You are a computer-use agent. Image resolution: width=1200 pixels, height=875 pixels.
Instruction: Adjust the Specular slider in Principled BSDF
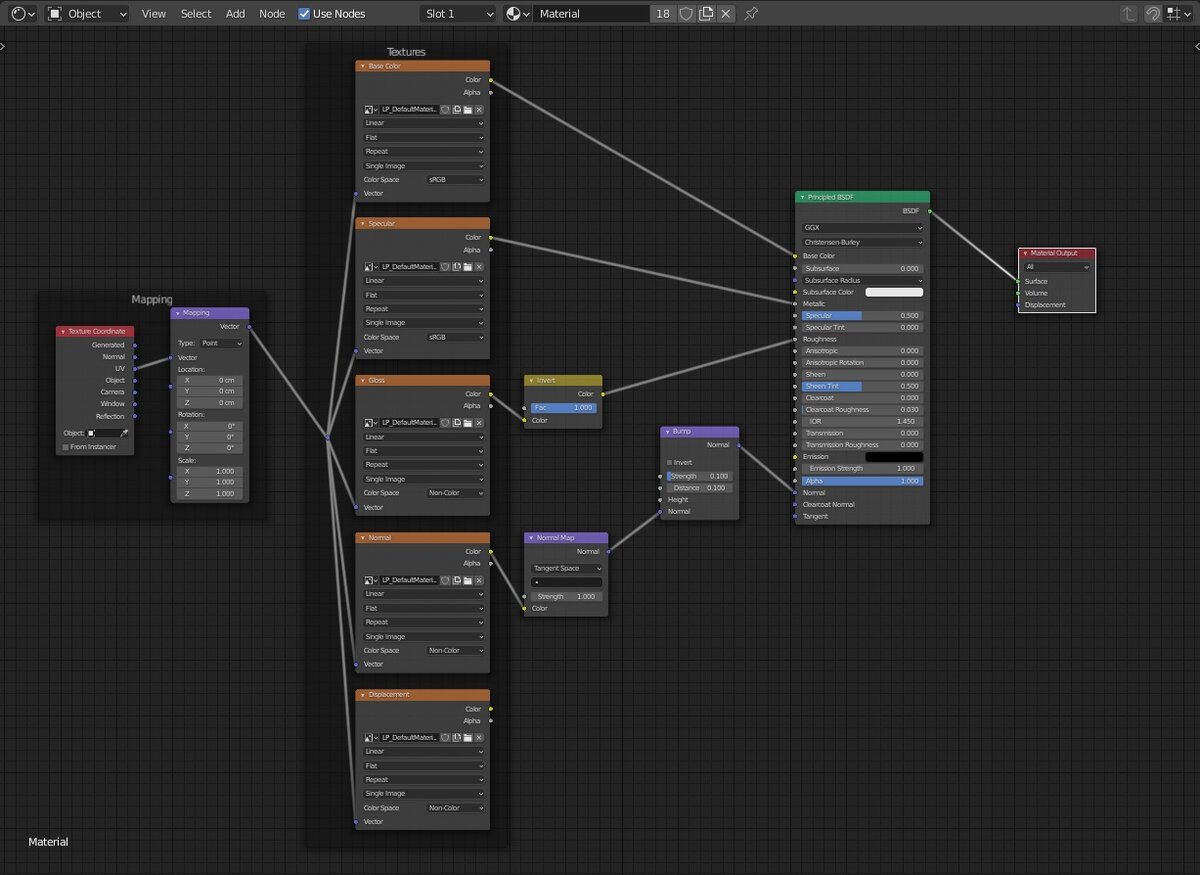(863, 316)
